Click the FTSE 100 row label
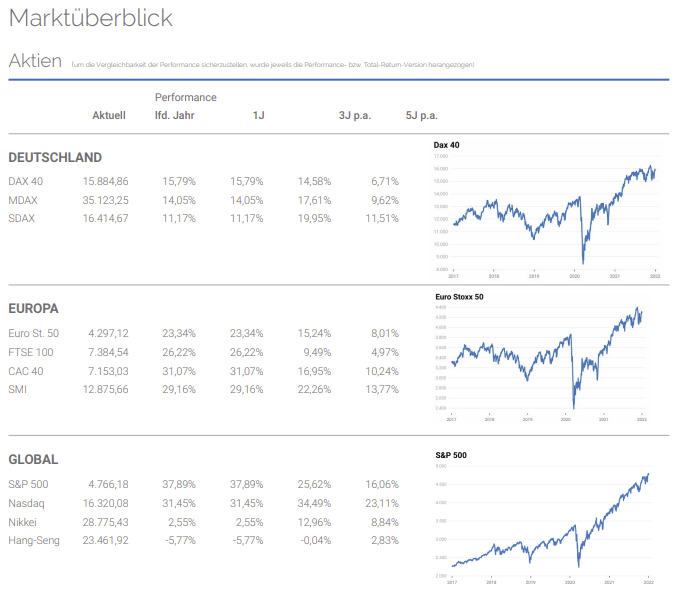700x600 pixels. click(x=31, y=352)
